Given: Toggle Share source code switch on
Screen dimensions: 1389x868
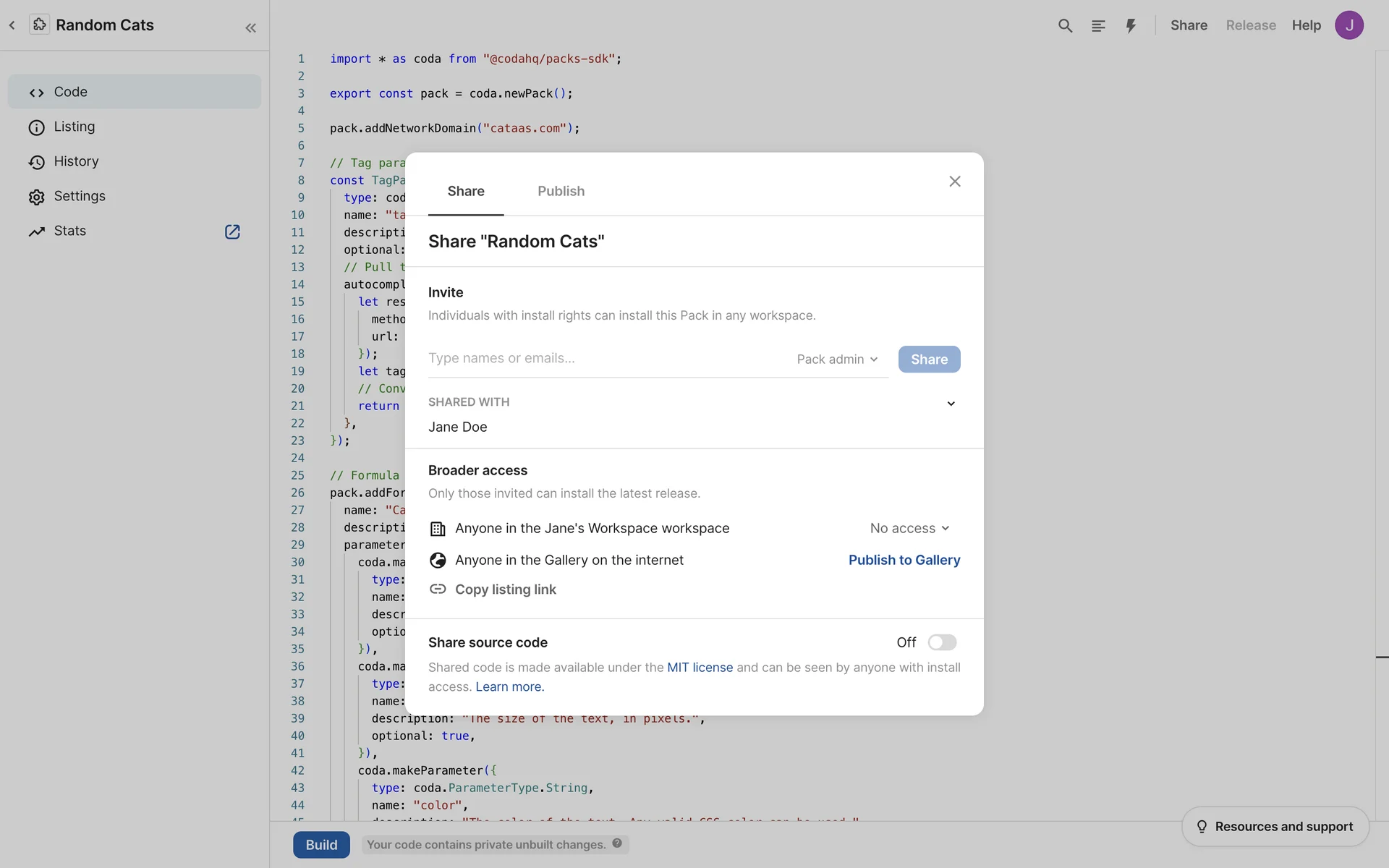Looking at the screenshot, I should (942, 642).
